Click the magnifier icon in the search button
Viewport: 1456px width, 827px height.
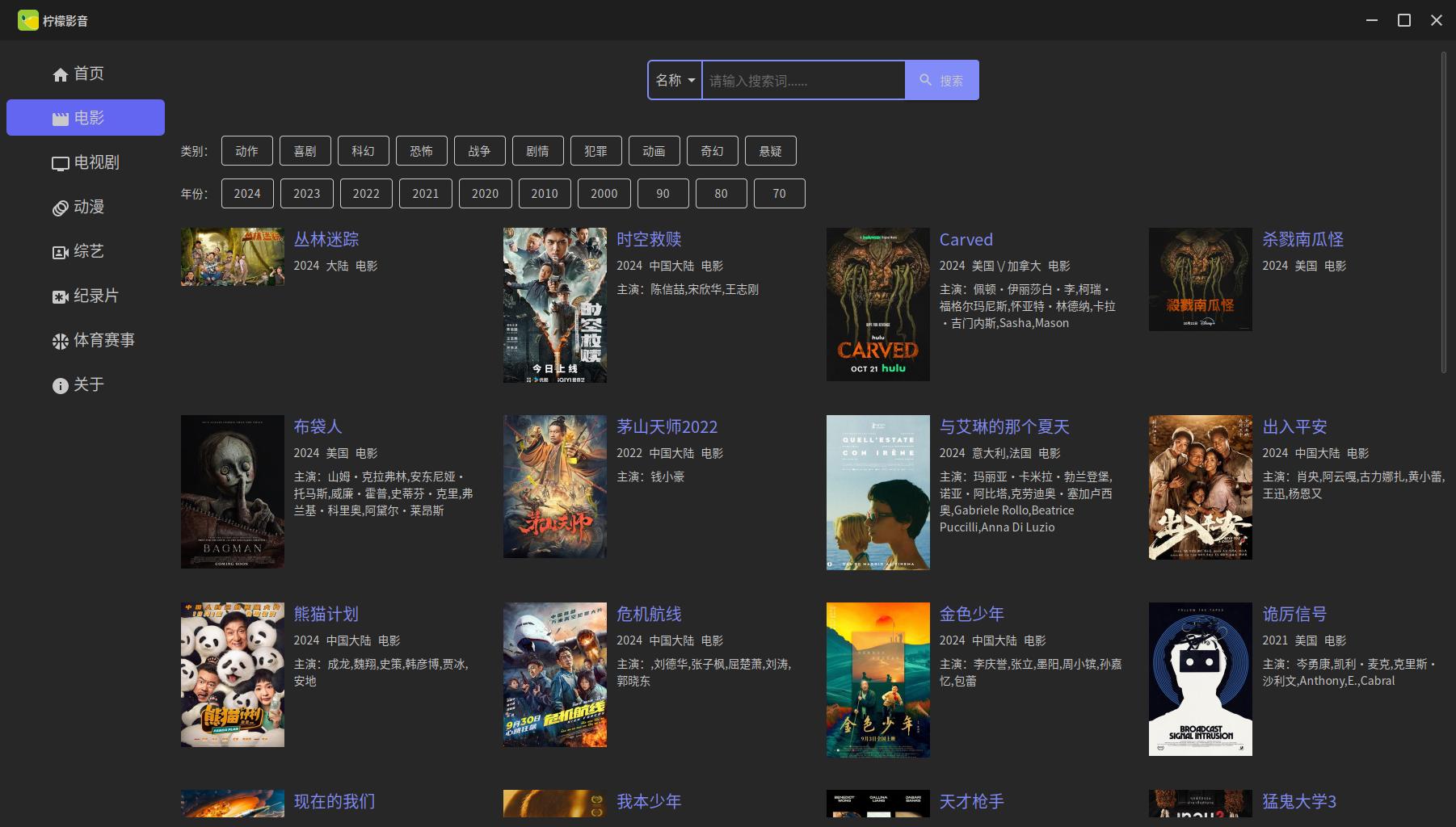pos(926,80)
